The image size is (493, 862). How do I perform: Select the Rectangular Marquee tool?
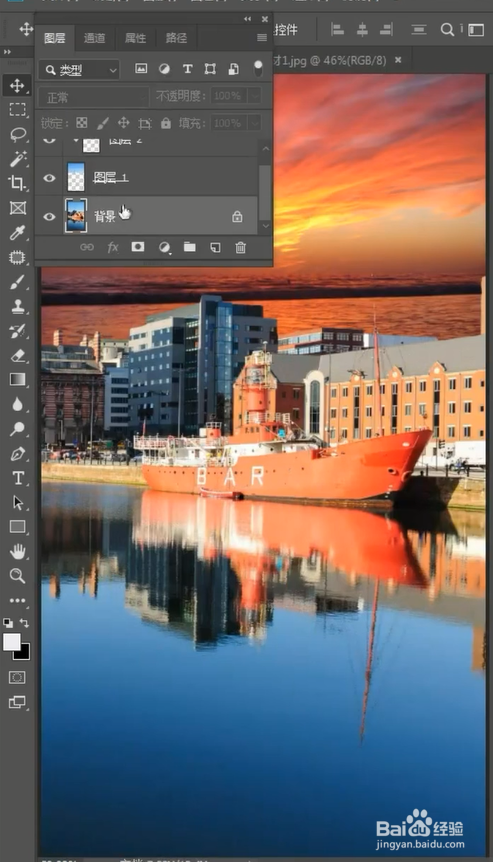click(x=17, y=109)
